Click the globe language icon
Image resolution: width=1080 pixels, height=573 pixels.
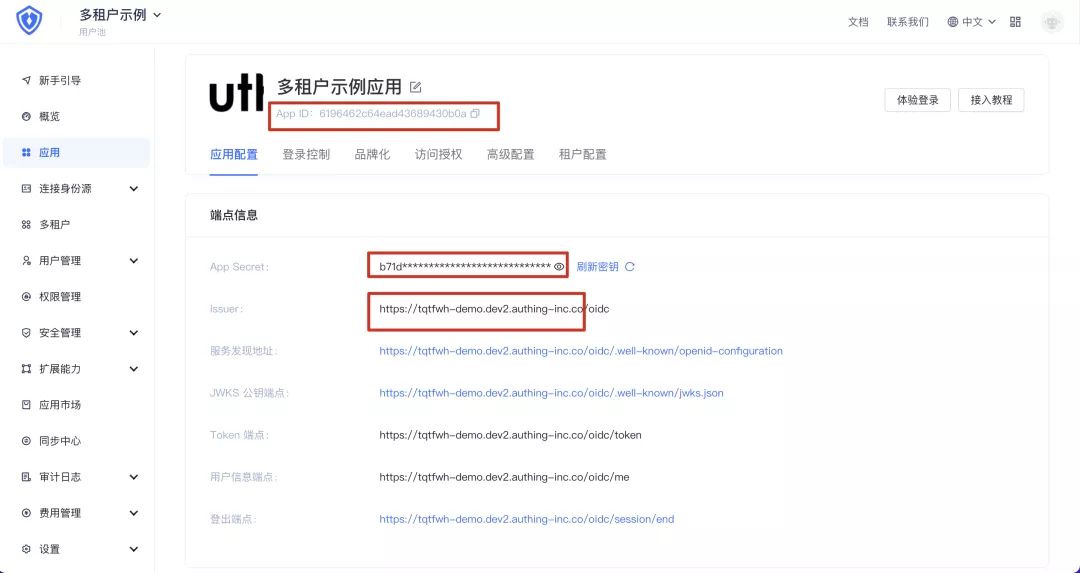[953, 22]
